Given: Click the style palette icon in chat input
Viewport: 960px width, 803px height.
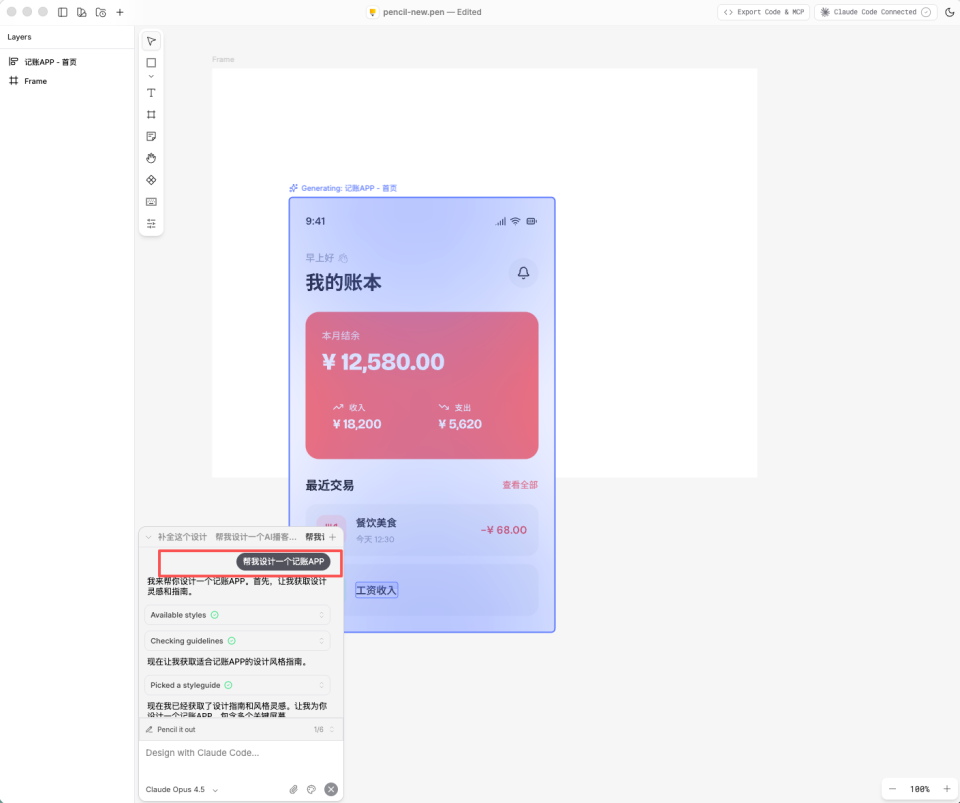Looking at the screenshot, I should (x=310, y=789).
